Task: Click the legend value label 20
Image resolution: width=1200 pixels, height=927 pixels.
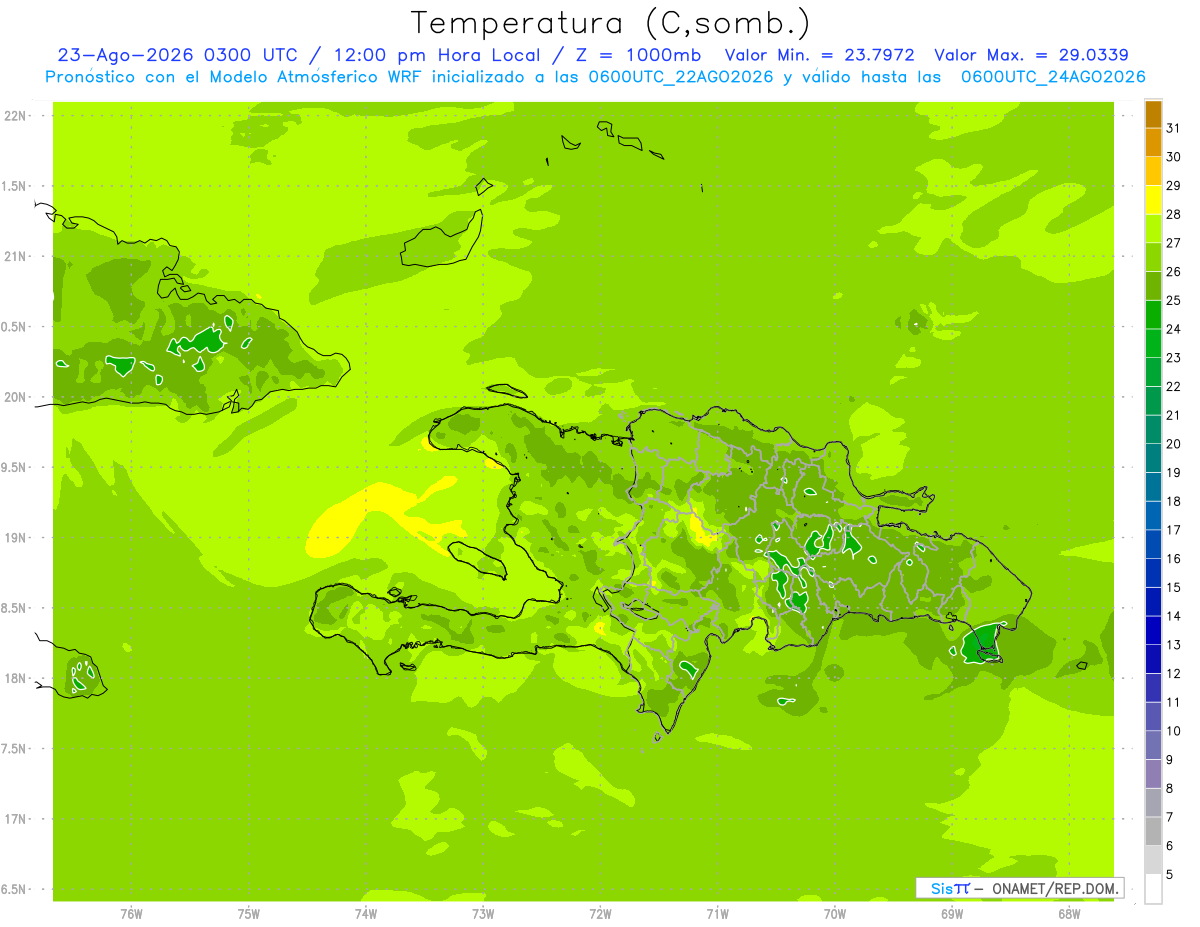Action: pyautogui.click(x=1173, y=444)
